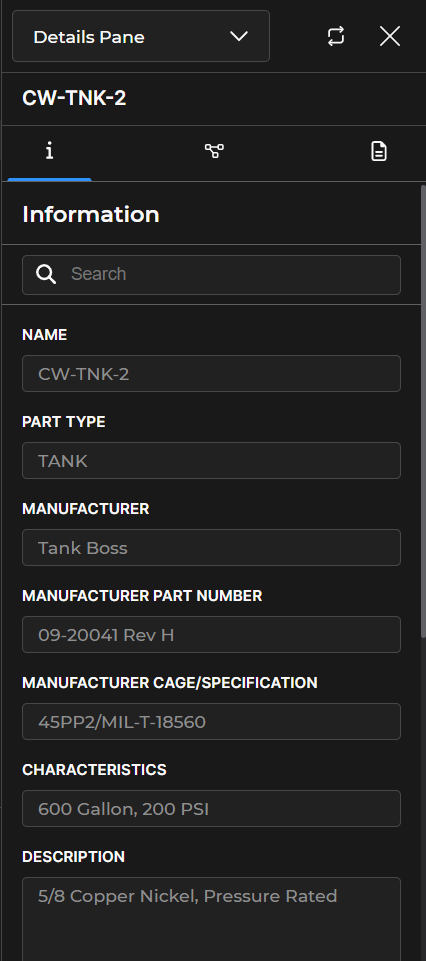Select the 45PP2/MIL-T-18560 specification field
Image resolution: width=426 pixels, height=961 pixels.
[x=211, y=721]
